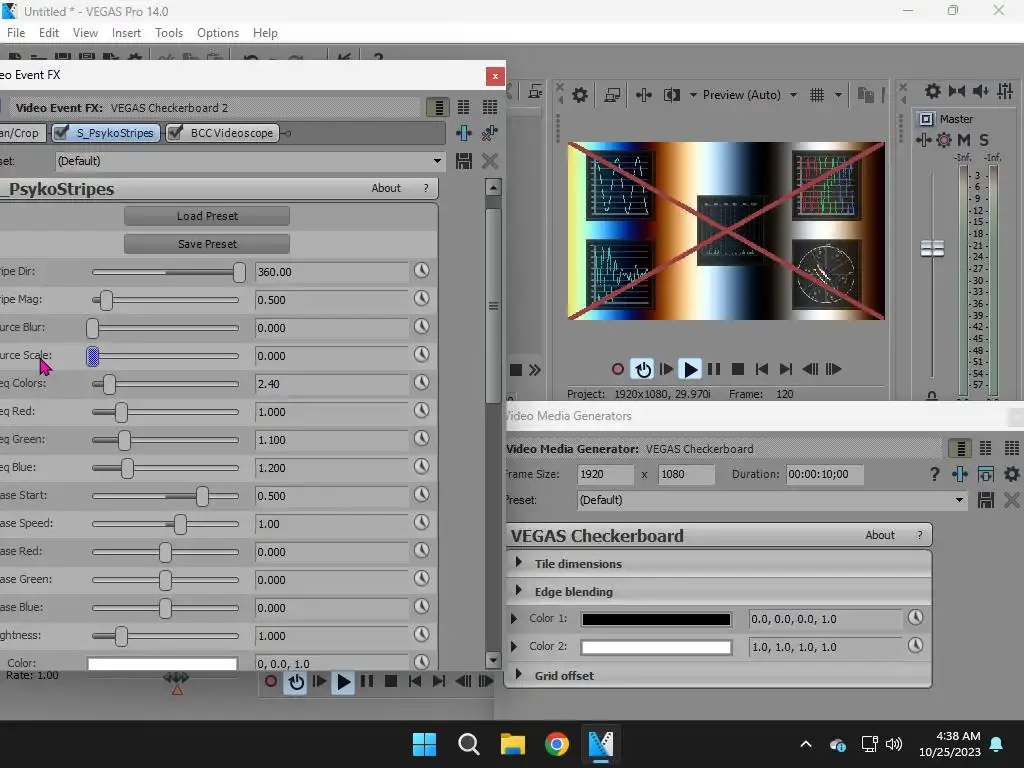Expand the Grid offset section

[x=519, y=674]
